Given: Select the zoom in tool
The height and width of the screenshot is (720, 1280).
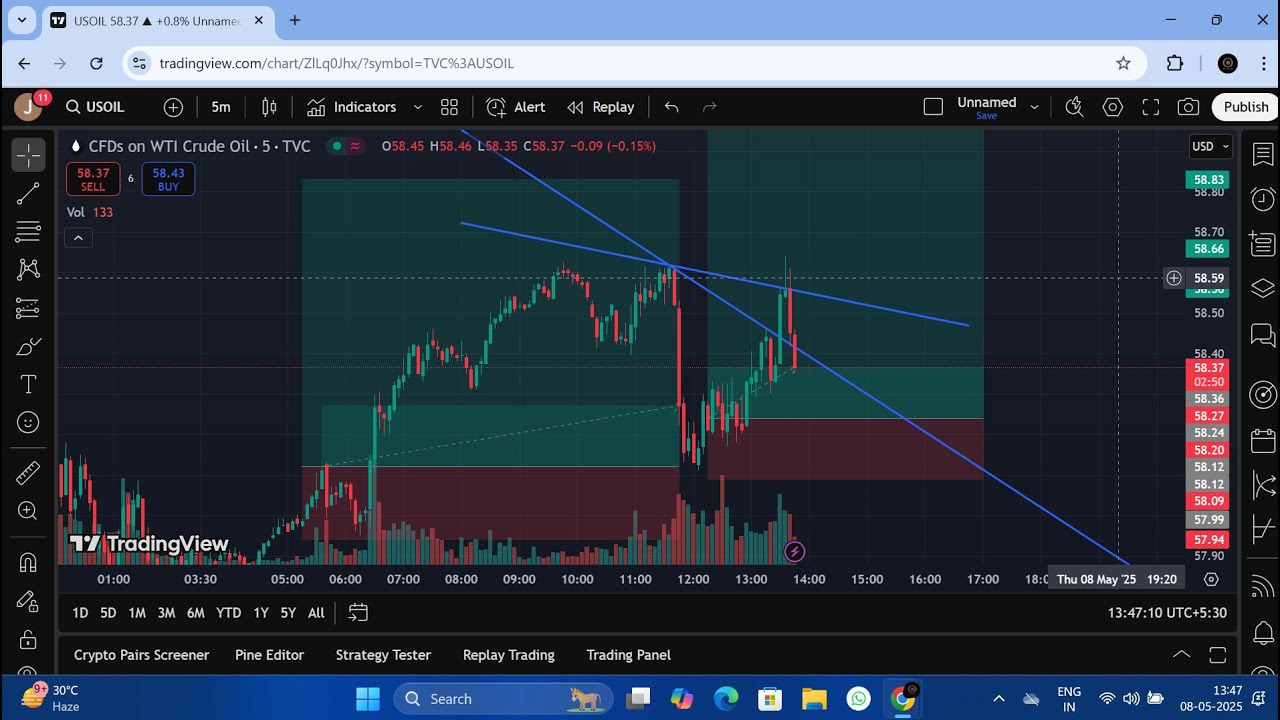Looking at the screenshot, I should point(28,510).
